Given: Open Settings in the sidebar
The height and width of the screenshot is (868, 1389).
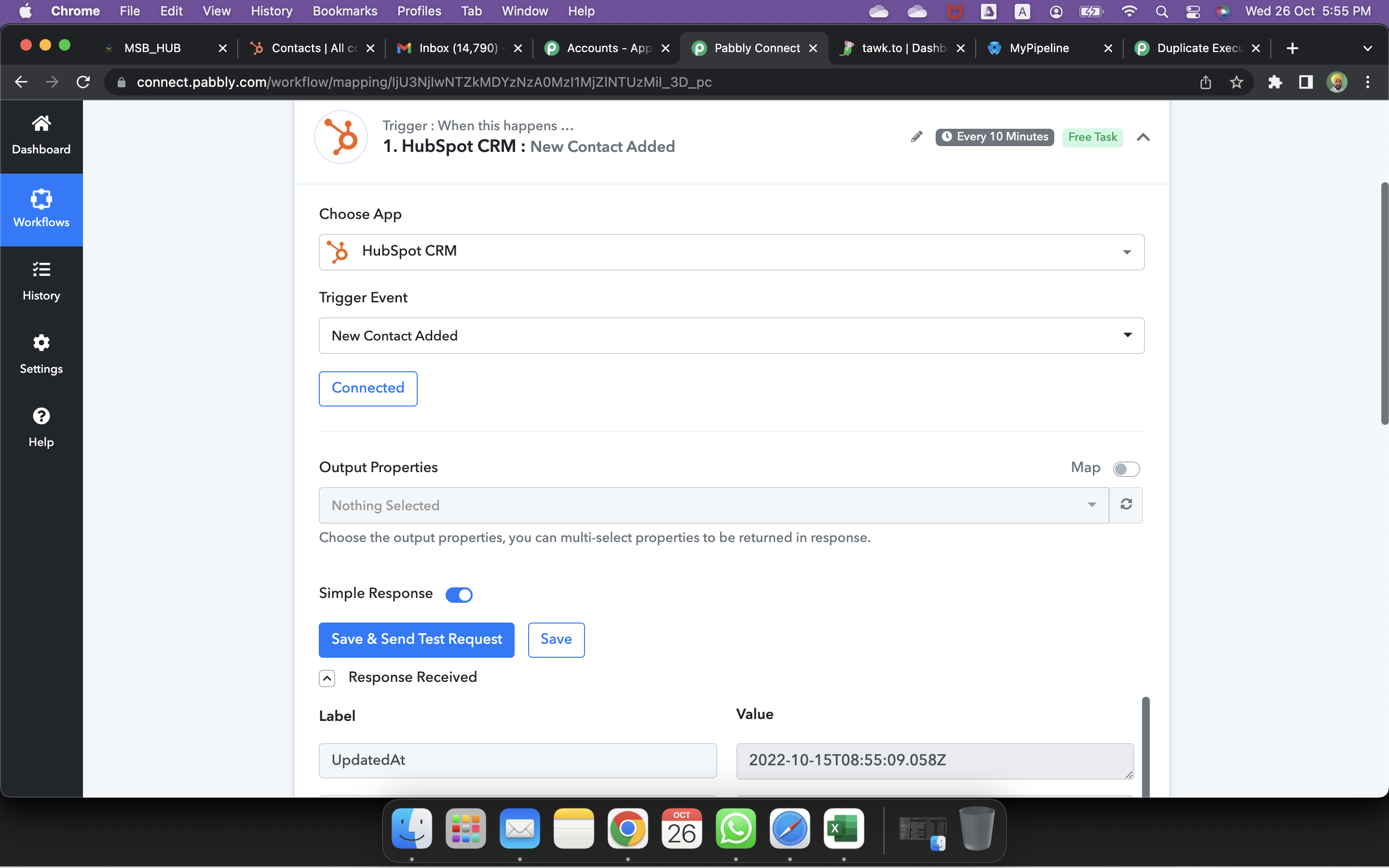Looking at the screenshot, I should coord(41,355).
